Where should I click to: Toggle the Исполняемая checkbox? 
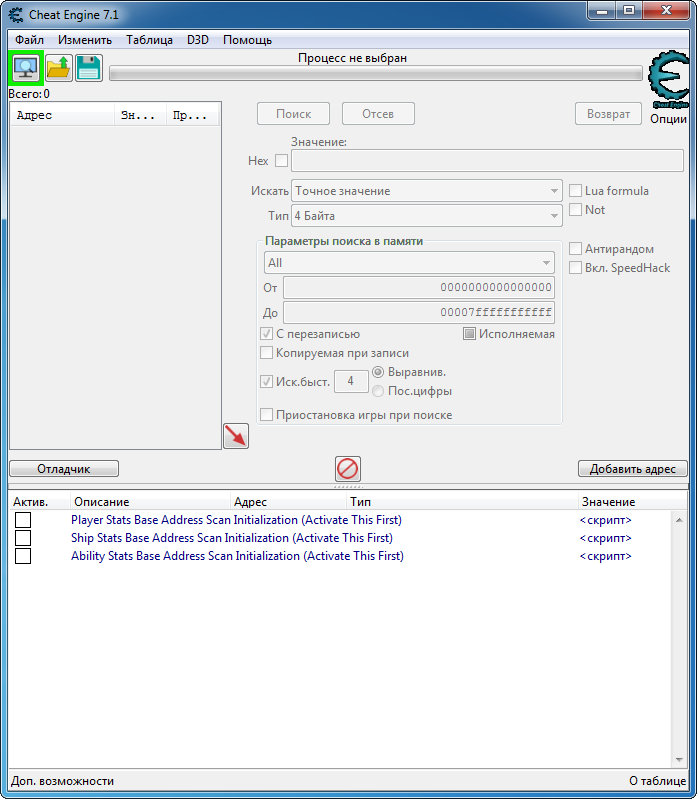tap(469, 334)
